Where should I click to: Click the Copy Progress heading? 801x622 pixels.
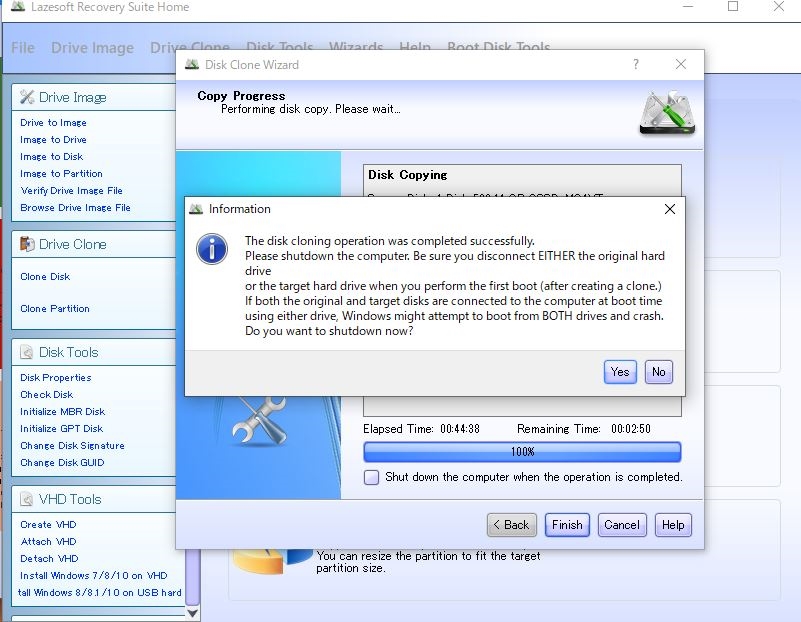click(x=241, y=96)
